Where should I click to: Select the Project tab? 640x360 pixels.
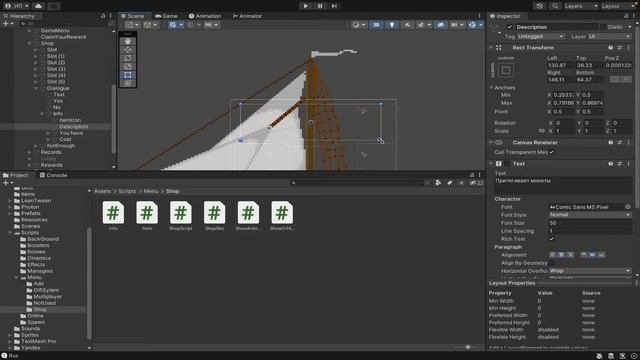pyautogui.click(x=16, y=175)
